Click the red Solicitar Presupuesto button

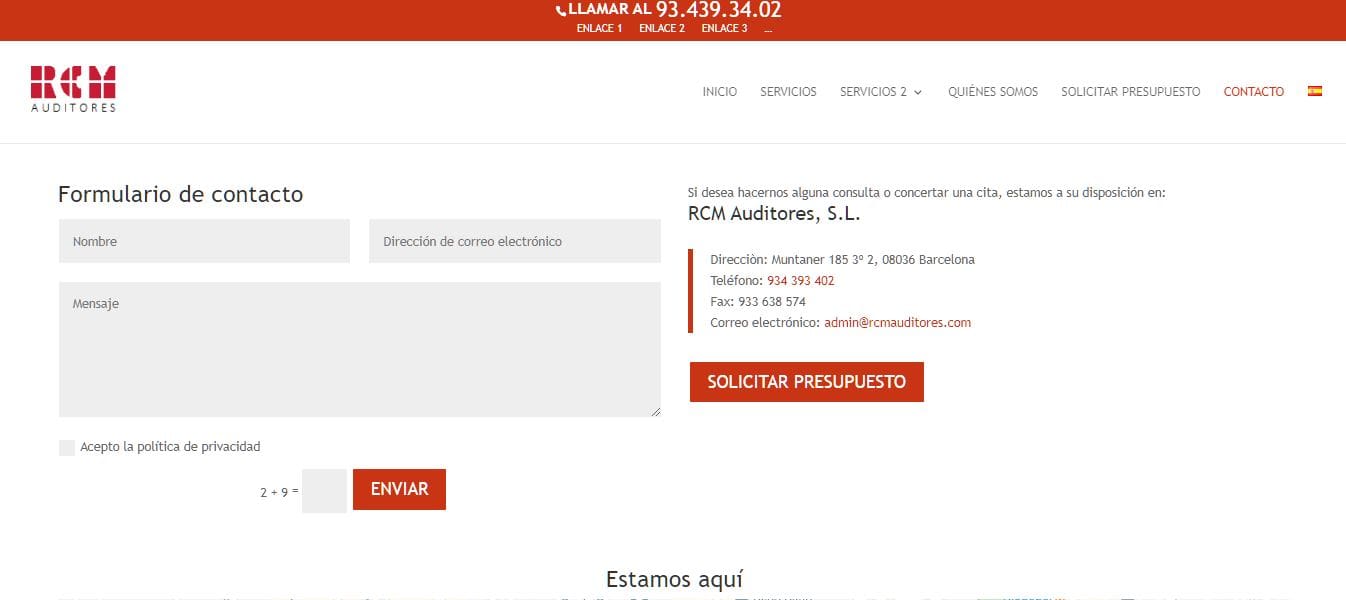coord(806,382)
